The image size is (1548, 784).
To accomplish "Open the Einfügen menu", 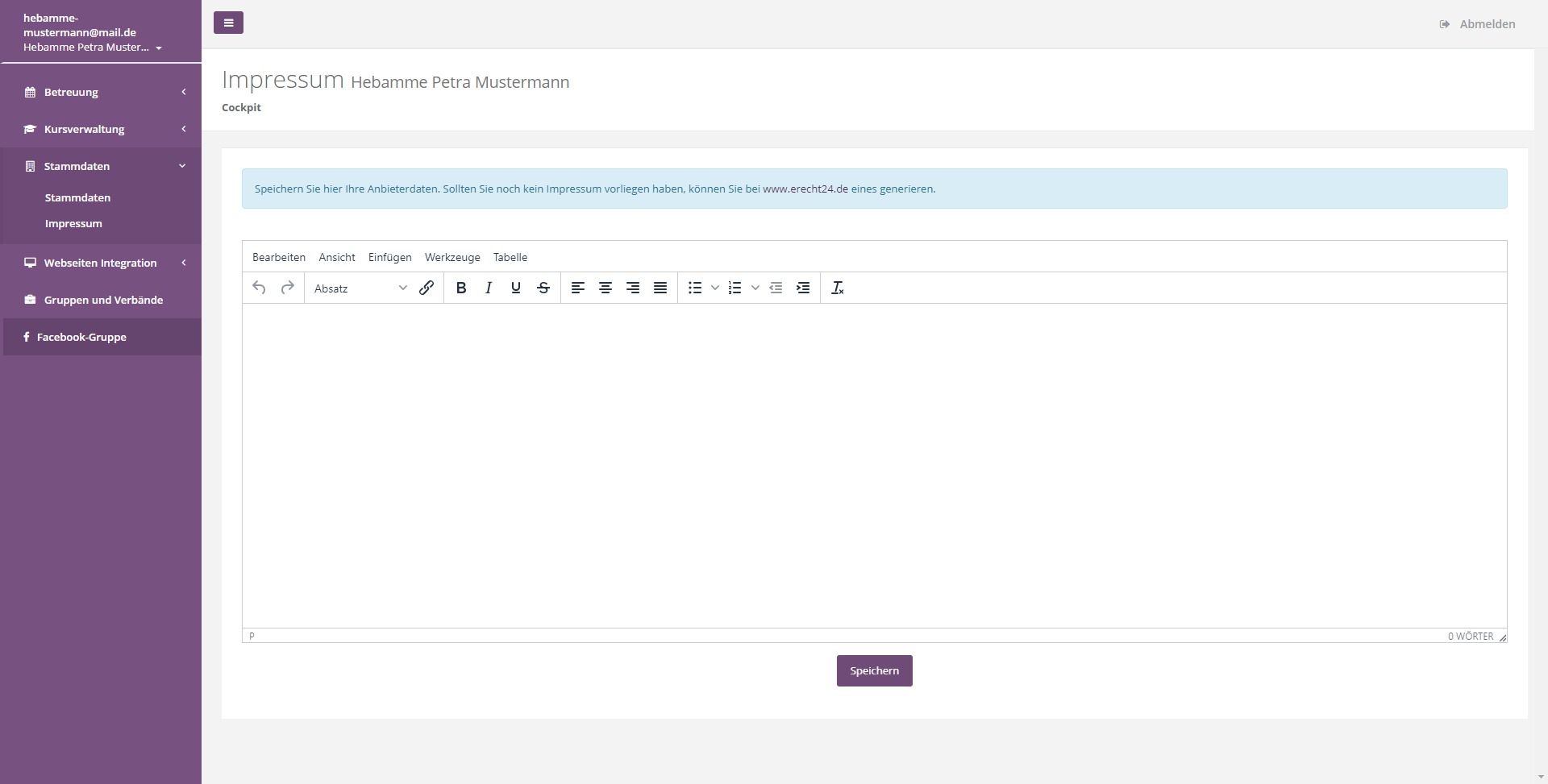I will pos(389,257).
